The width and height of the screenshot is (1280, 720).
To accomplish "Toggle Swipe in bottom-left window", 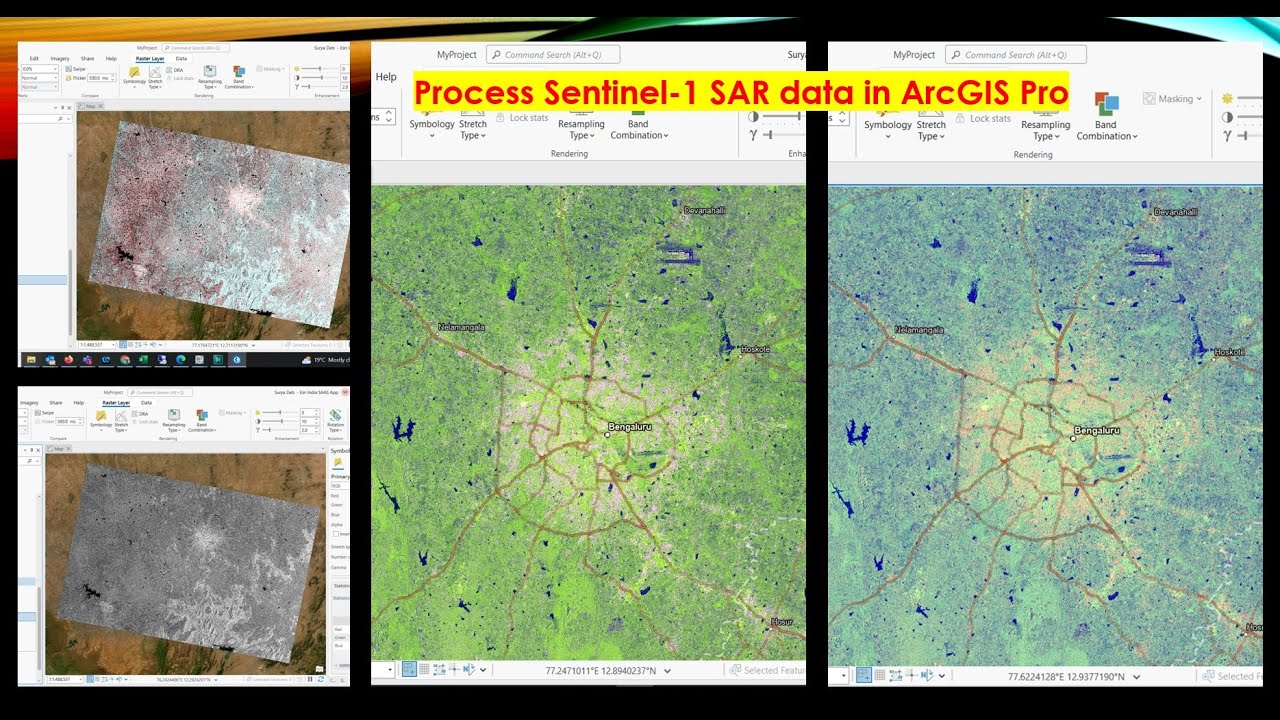I will pos(44,413).
